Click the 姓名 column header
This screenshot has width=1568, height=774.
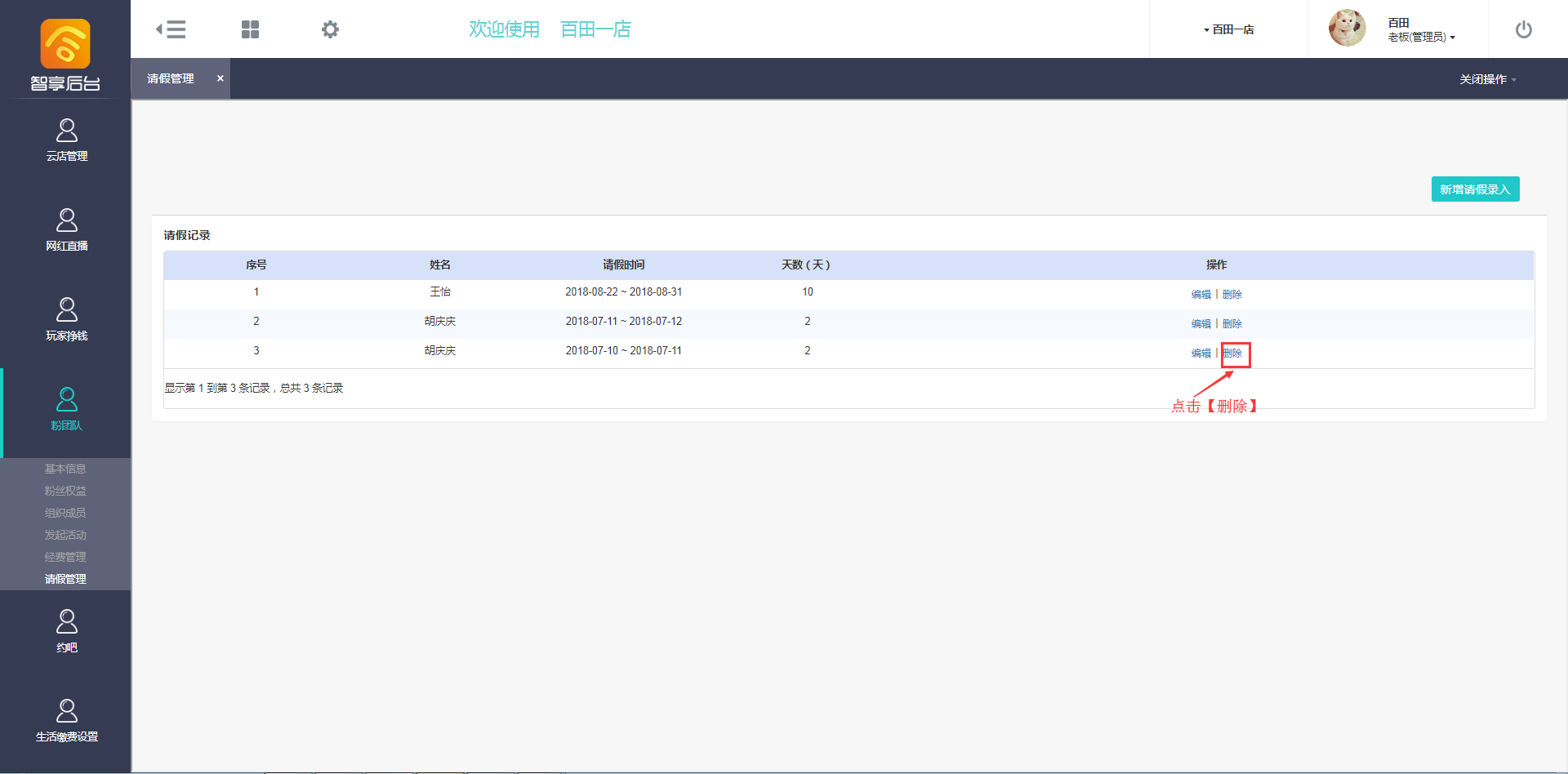(x=440, y=265)
